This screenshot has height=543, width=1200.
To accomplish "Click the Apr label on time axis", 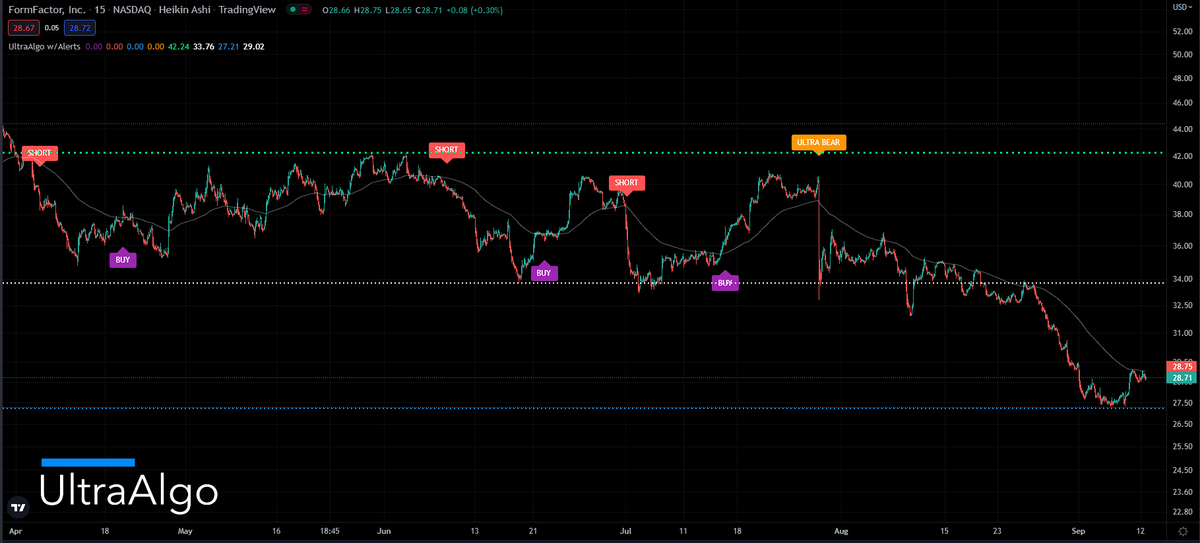I will [14, 533].
